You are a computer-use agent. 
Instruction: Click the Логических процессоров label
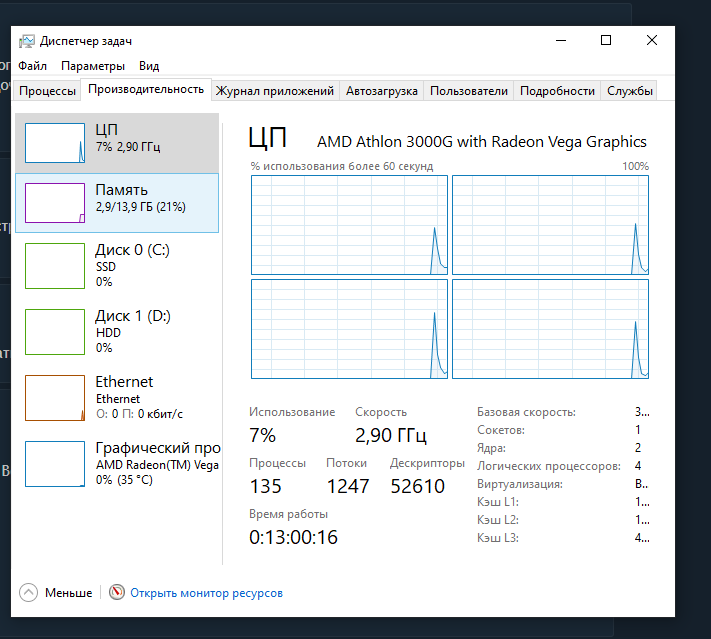point(549,466)
